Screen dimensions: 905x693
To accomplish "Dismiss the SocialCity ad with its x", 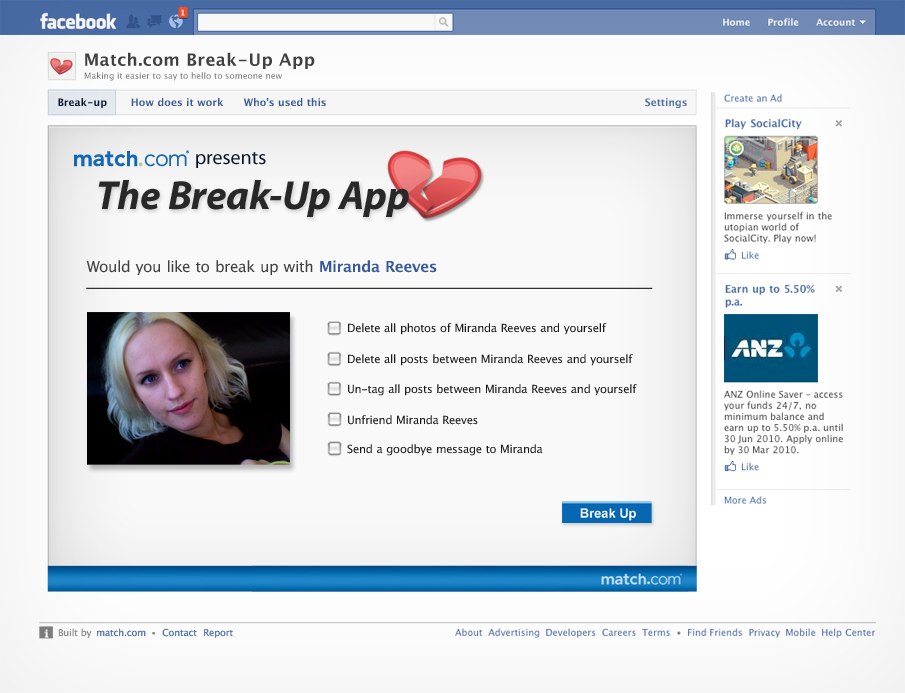I will (x=838, y=123).
